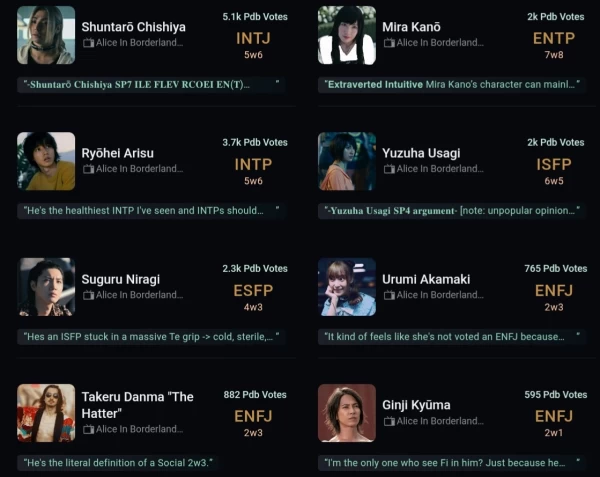Open Urumi Akamaki's "It kind of feels" comment
Viewport: 600px width, 477px height.
click(x=444, y=337)
